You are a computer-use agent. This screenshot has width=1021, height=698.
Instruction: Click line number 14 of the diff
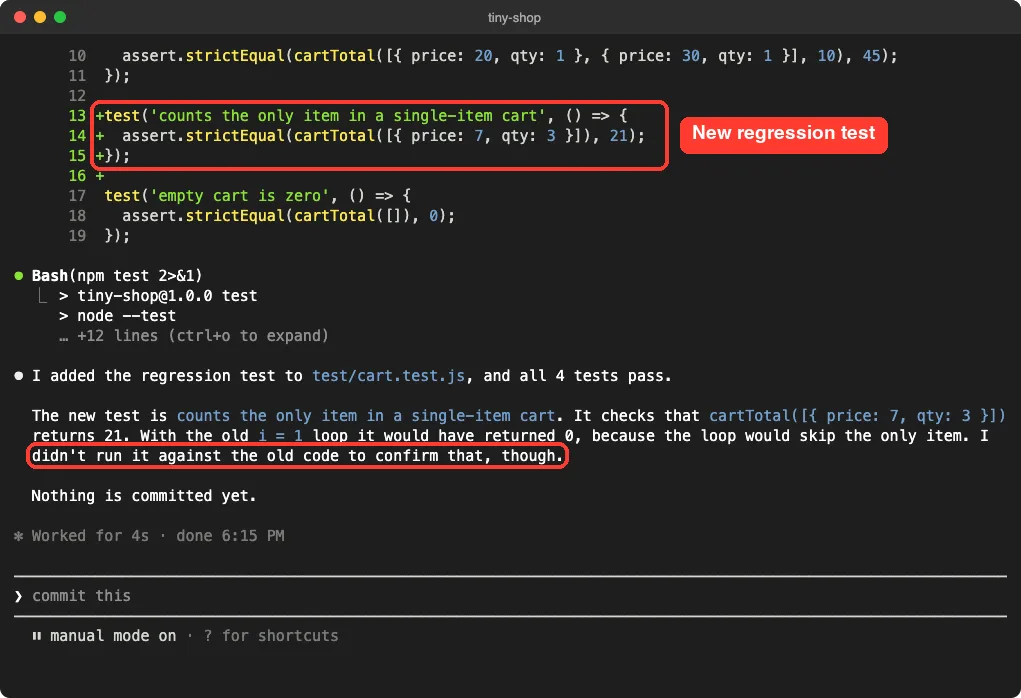click(77, 136)
